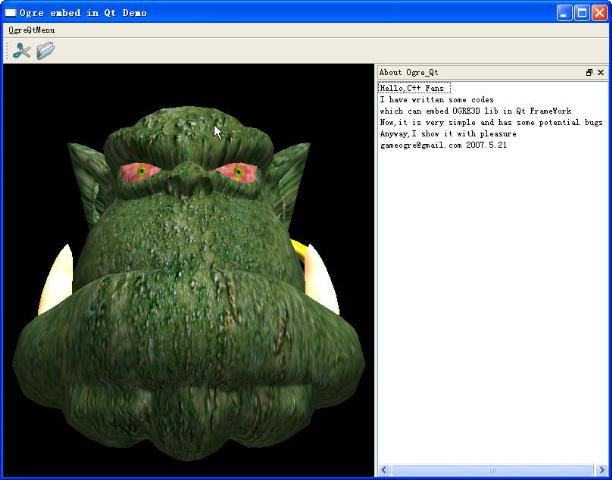Maximize the Ogre embed in Qt window
612x480 pixels.
pyautogui.click(x=582, y=13)
